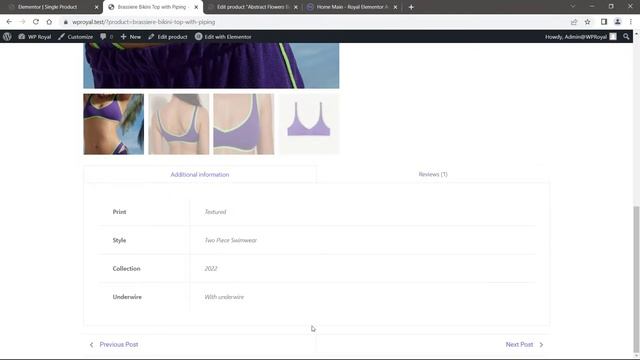Click Edit with Elementor in admin bar
Image resolution: width=640 pixels, height=360 pixels.
(x=223, y=37)
